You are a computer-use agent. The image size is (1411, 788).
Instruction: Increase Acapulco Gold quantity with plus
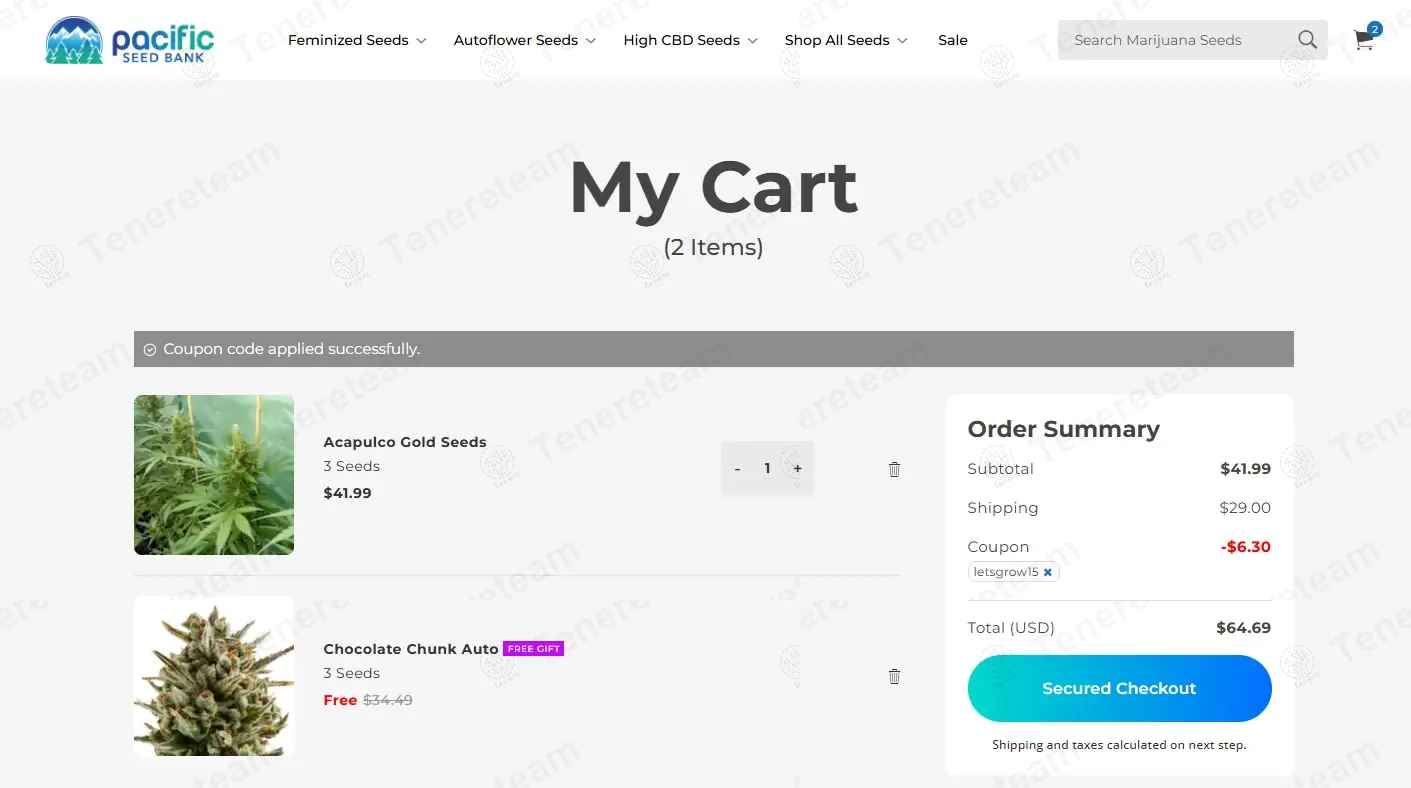pos(797,469)
